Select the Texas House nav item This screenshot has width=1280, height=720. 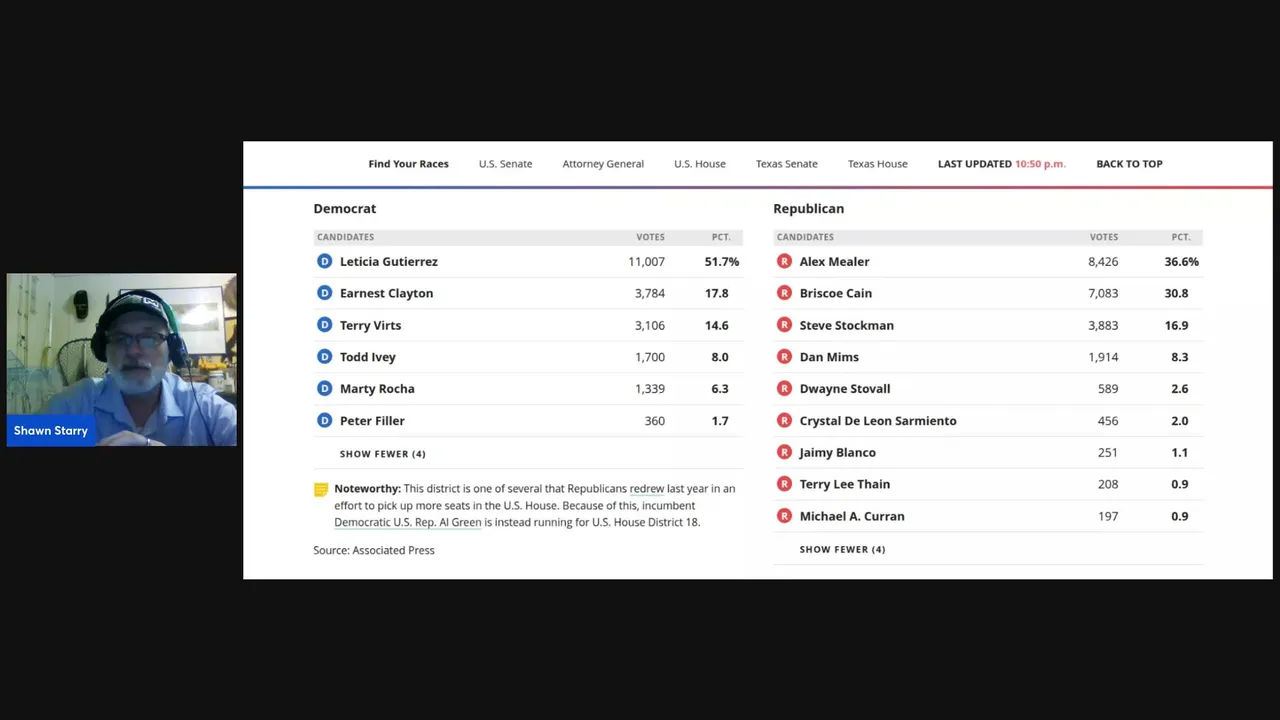click(x=878, y=164)
